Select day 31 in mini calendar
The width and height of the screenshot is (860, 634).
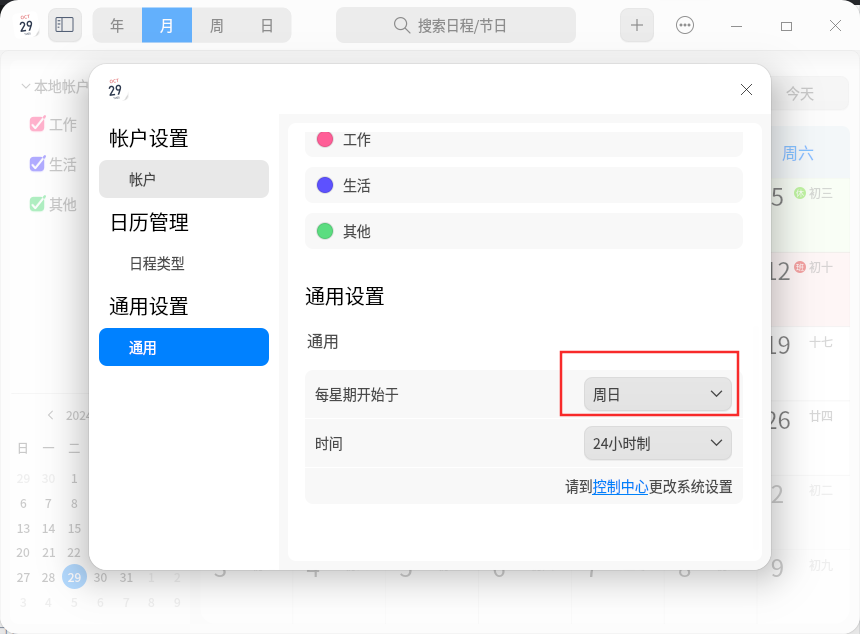tap(126, 577)
